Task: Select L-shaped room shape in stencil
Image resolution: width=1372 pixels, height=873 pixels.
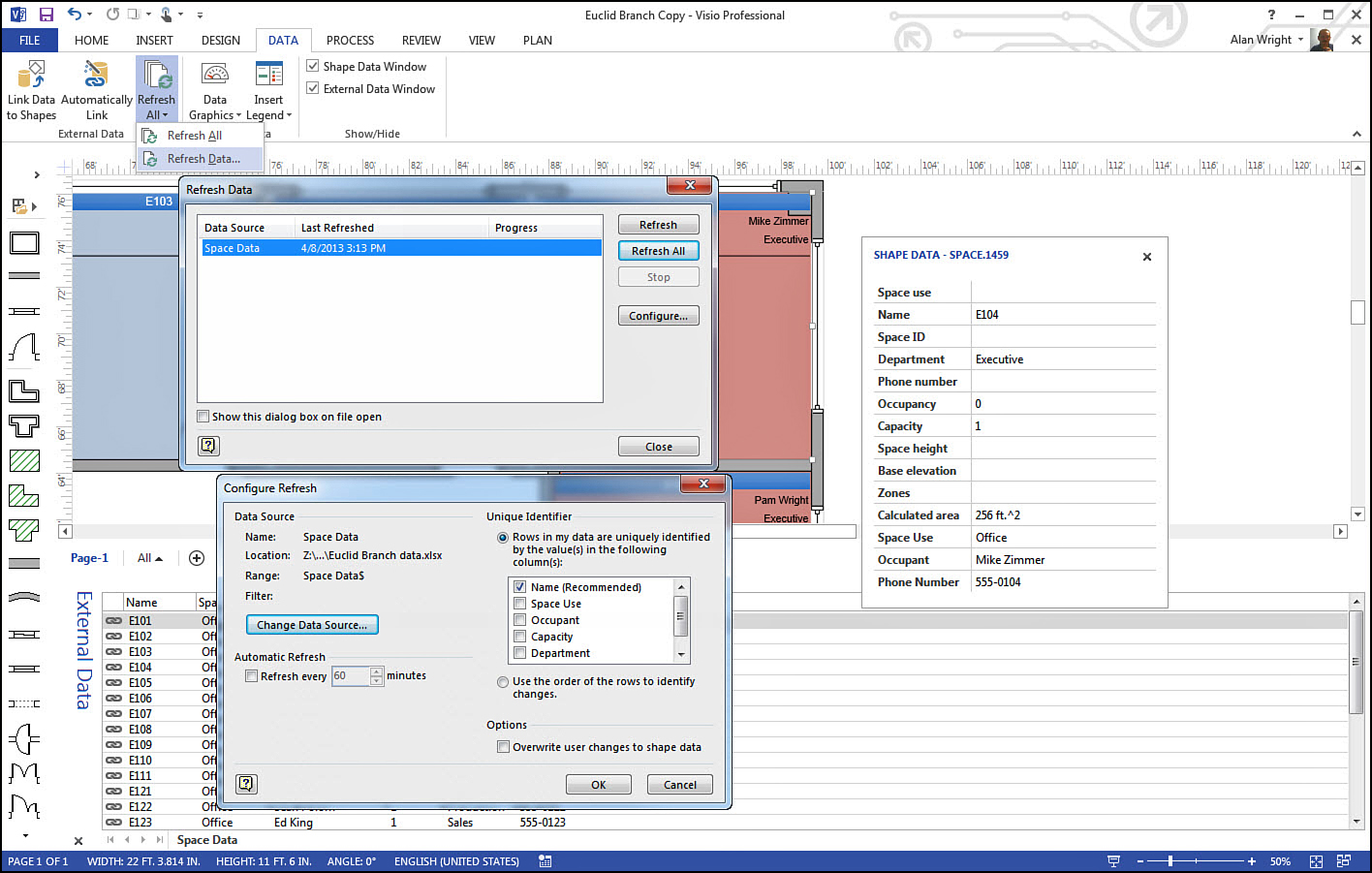Action: coord(24,390)
